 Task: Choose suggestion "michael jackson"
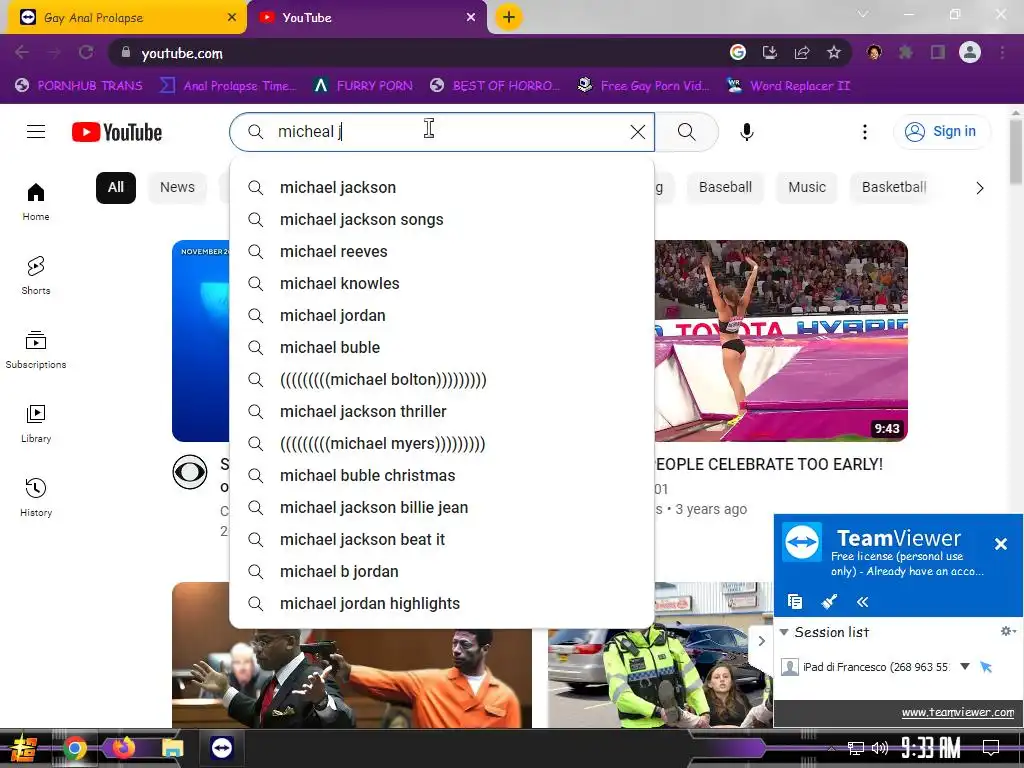tap(442, 187)
